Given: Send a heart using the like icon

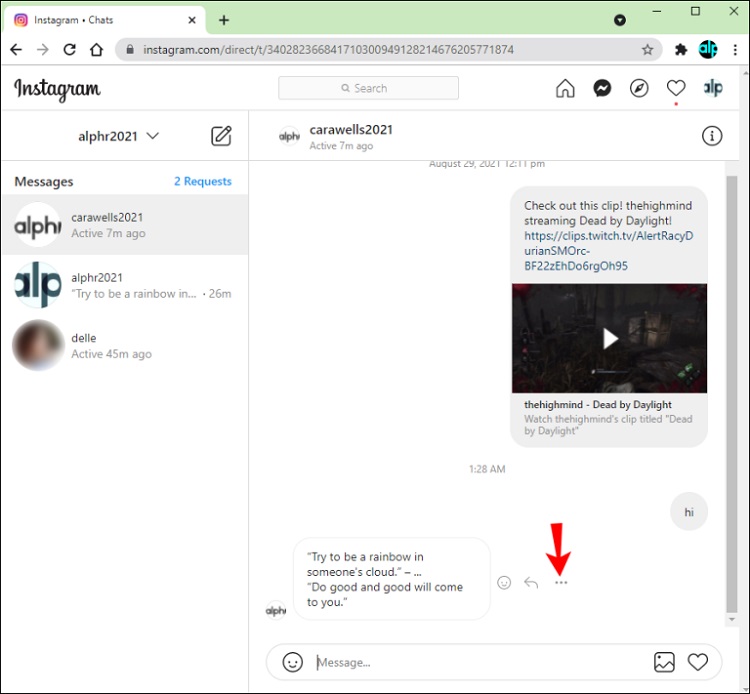Looking at the screenshot, I should click(698, 661).
